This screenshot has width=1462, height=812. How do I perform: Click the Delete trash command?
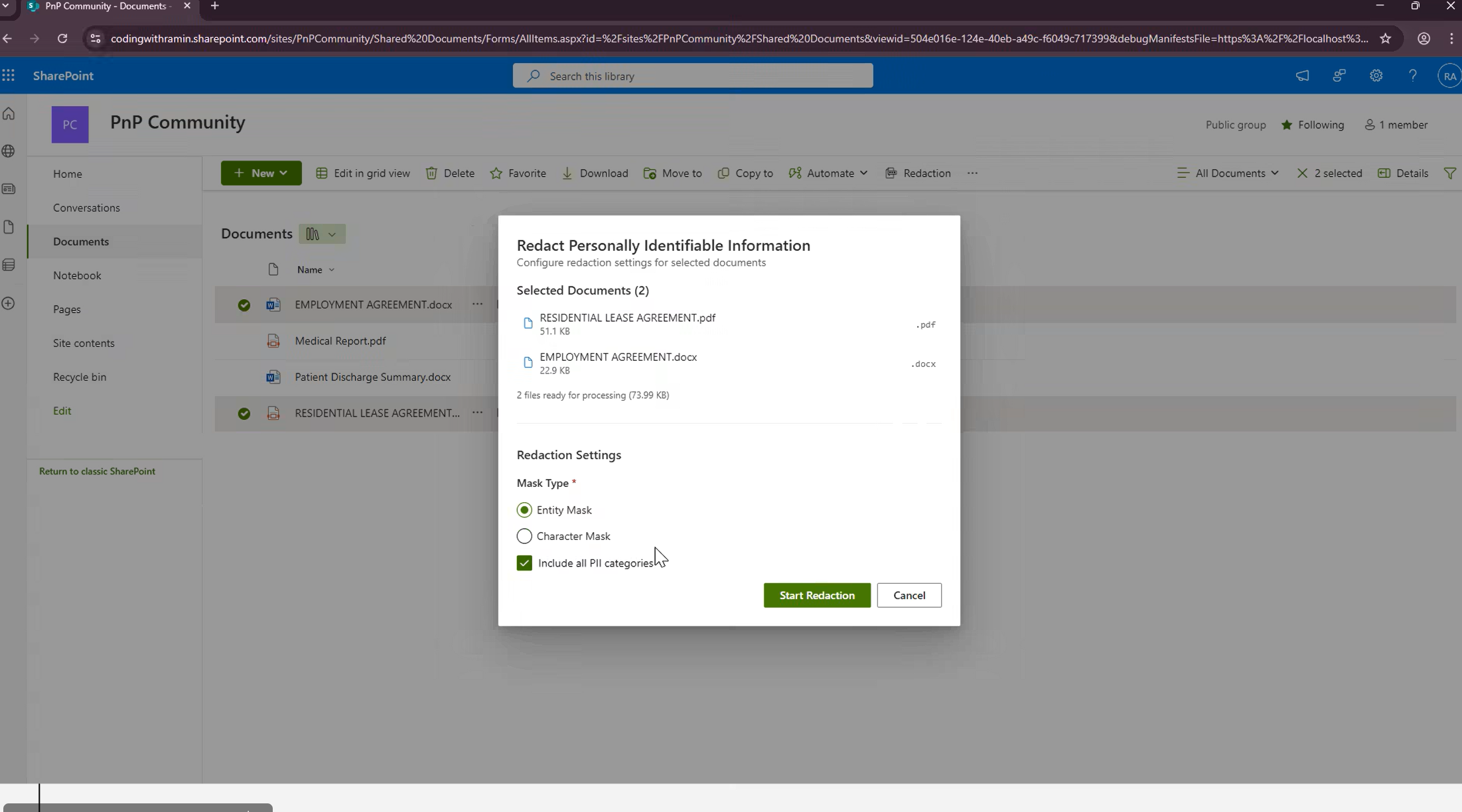click(x=450, y=173)
